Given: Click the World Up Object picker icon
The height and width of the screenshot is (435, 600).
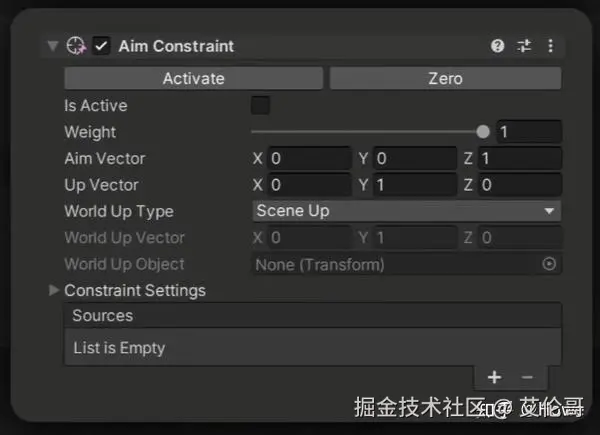Looking at the screenshot, I should pyautogui.click(x=549, y=264).
